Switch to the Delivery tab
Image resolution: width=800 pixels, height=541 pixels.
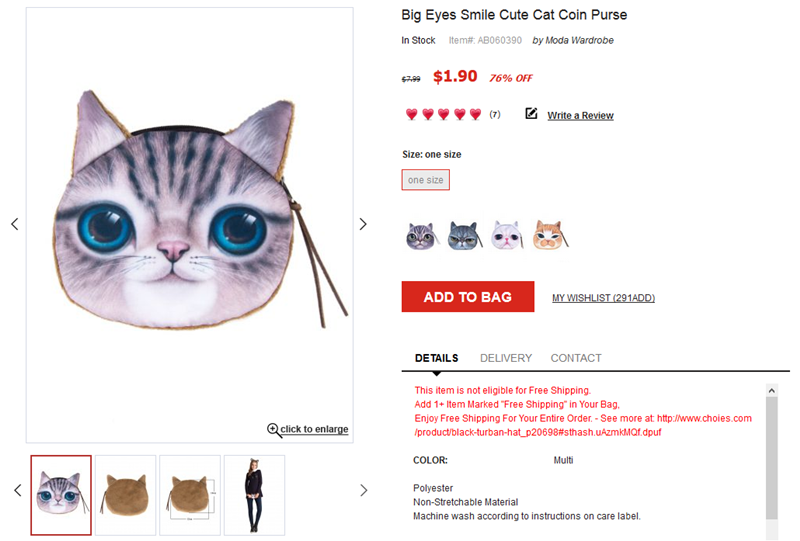506,358
